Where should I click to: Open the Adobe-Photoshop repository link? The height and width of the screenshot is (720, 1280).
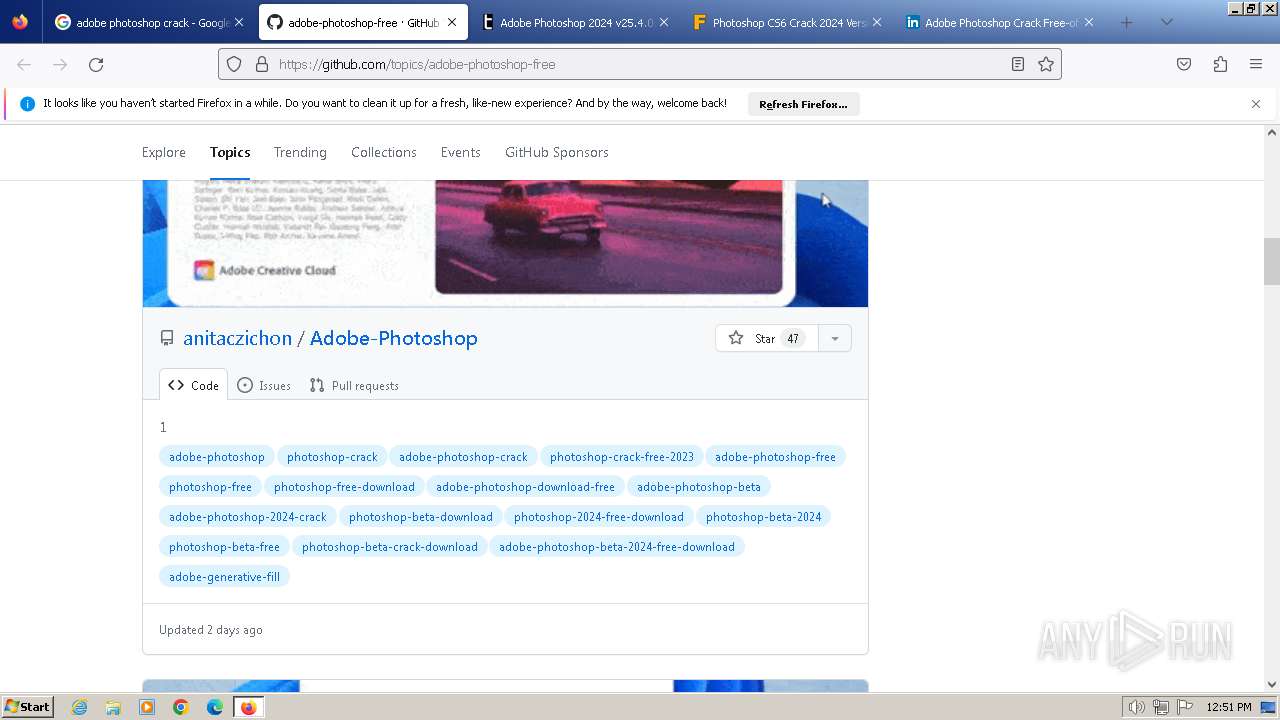coord(394,338)
